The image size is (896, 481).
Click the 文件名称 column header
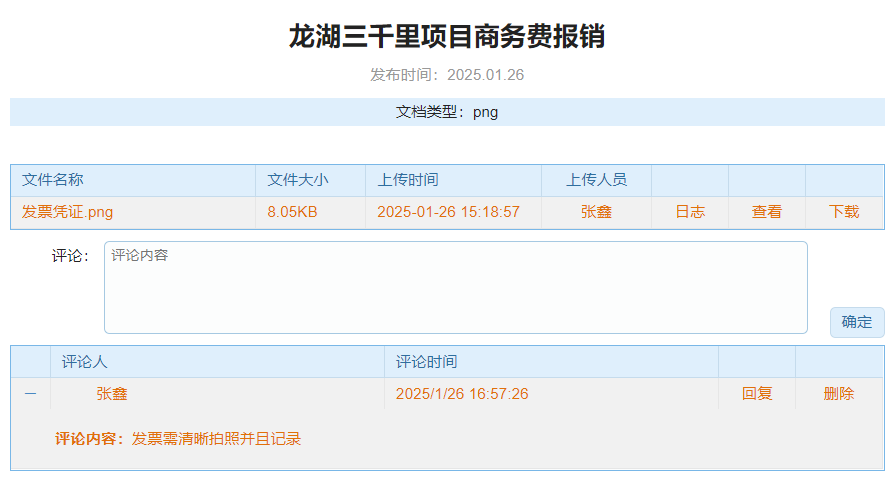coord(53,180)
